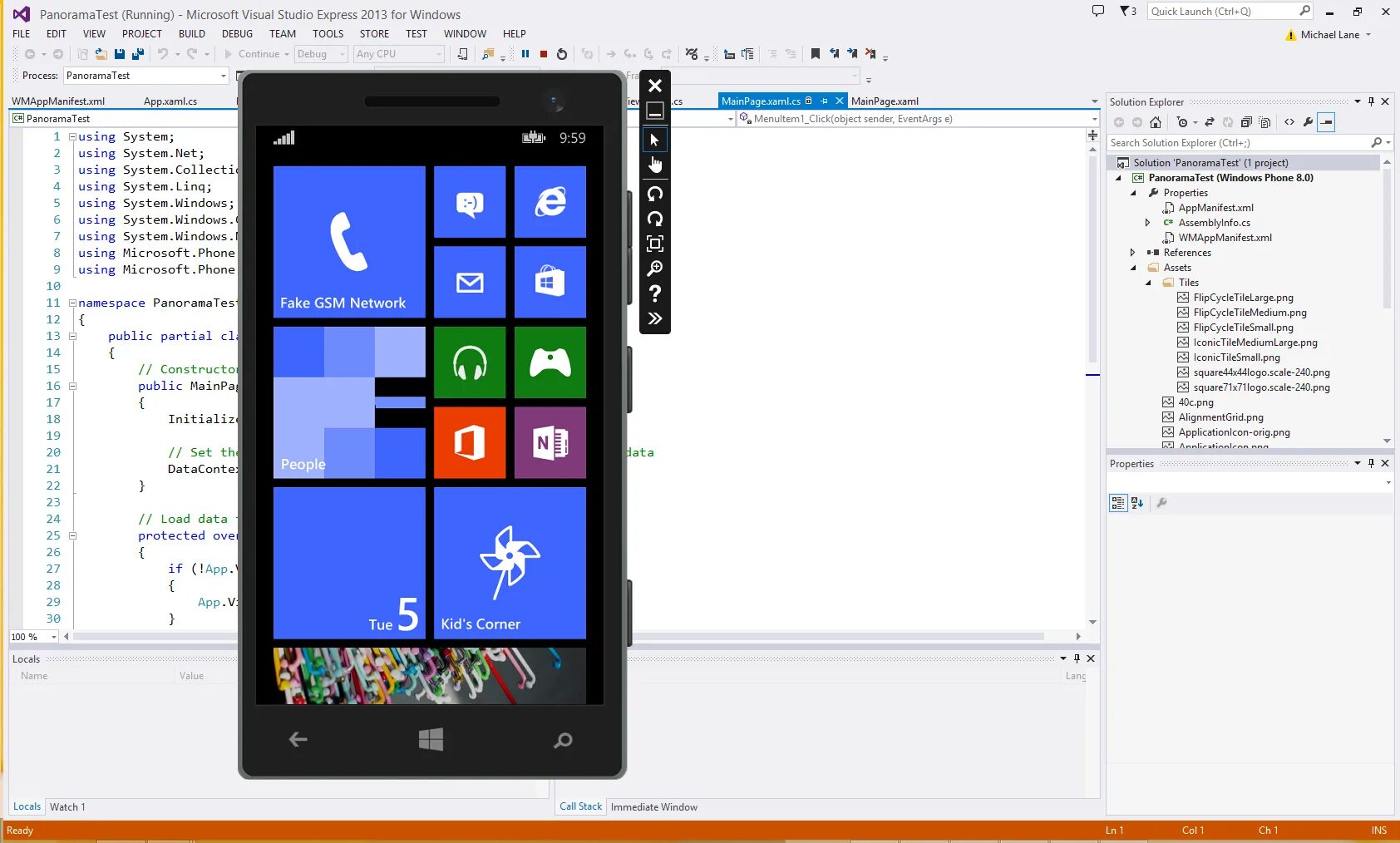Pause debugging with the Break All button

525,54
